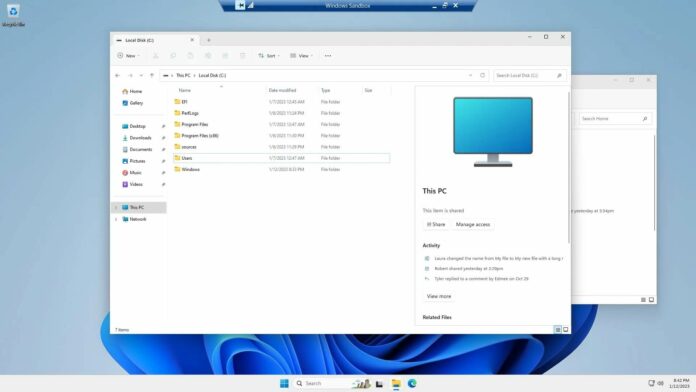Viewport: 696px width, 392px height.
Task: Go up one folder level
Action: tap(152, 75)
